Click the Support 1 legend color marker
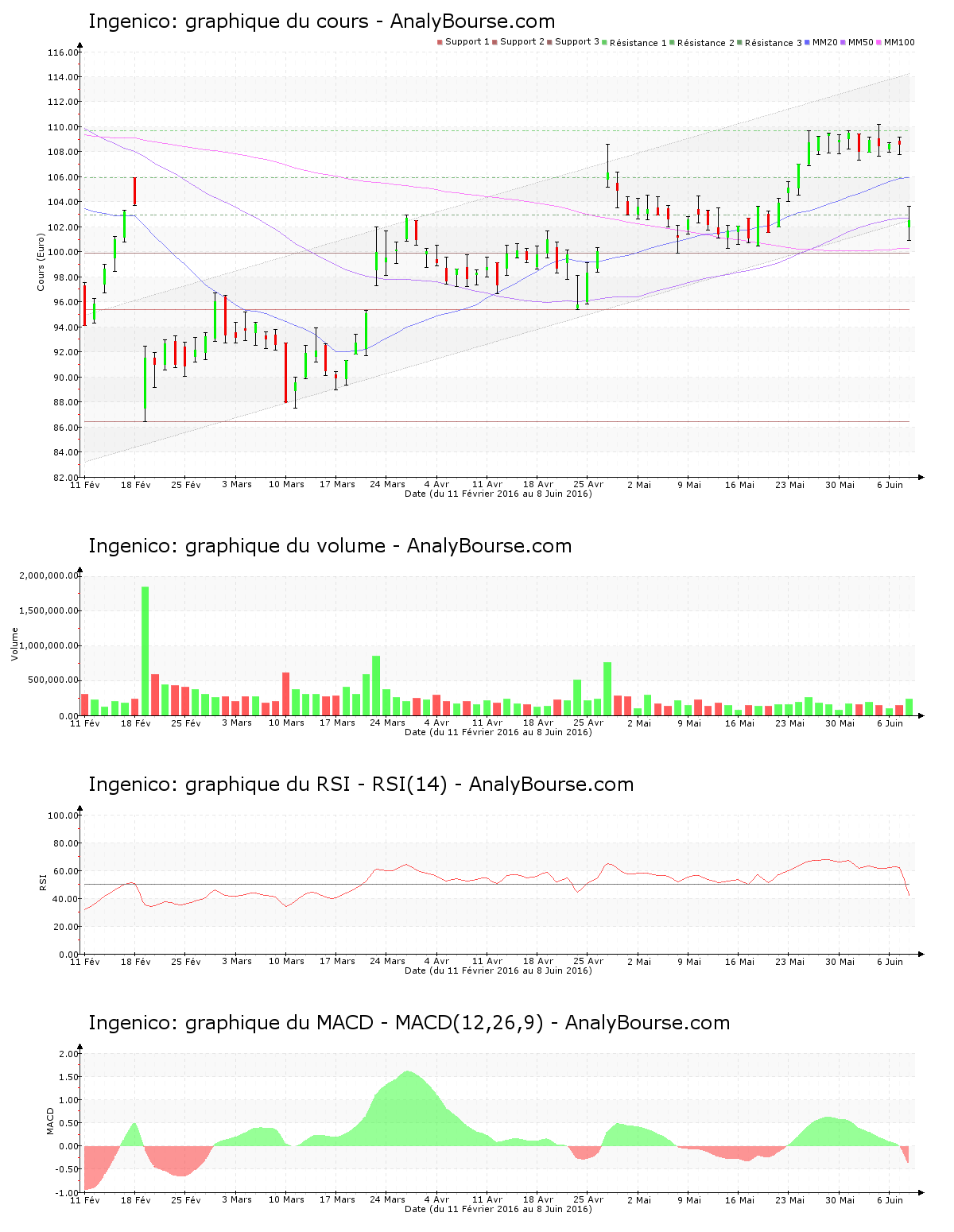Screen dimensions: 954x1232 pyautogui.click(x=440, y=42)
